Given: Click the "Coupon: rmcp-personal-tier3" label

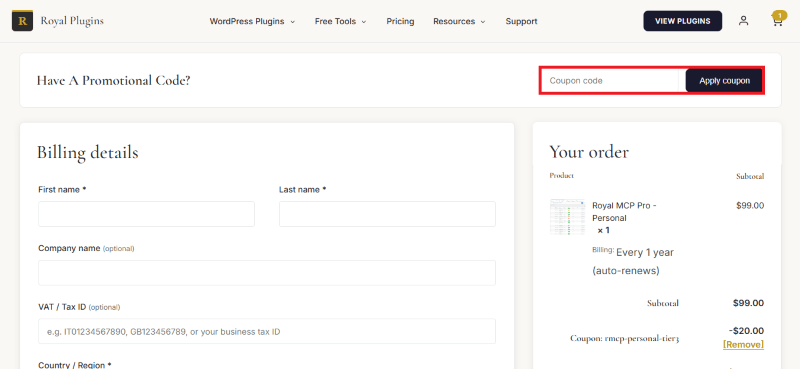Looking at the screenshot, I should tap(624, 338).
